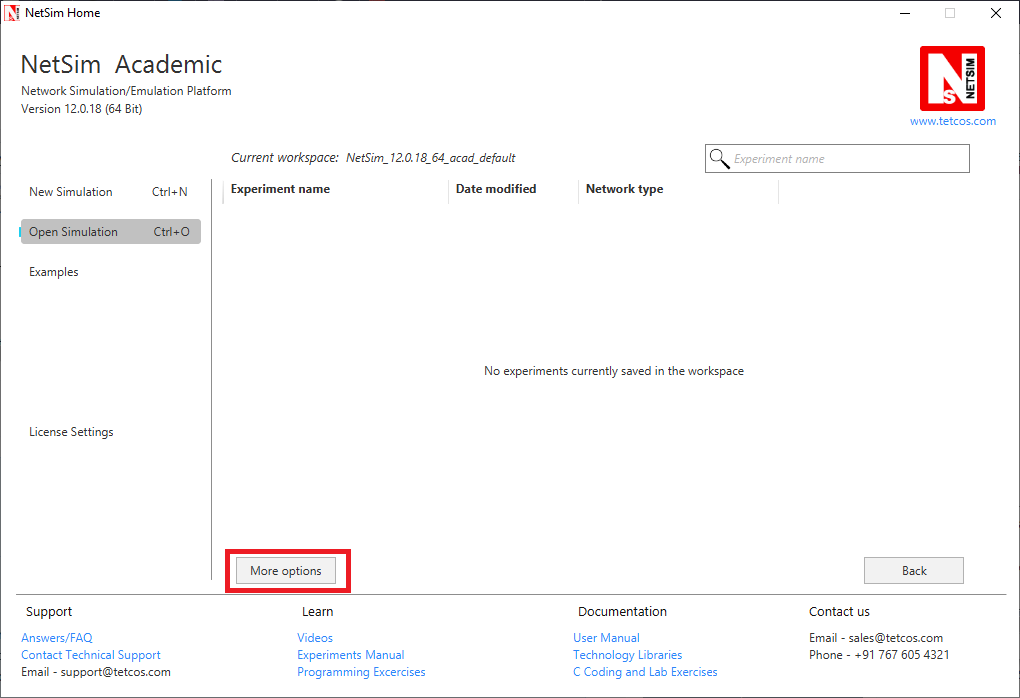This screenshot has height=698, width=1020.
Task: Open Contact Technical Support link
Action: 90,655
